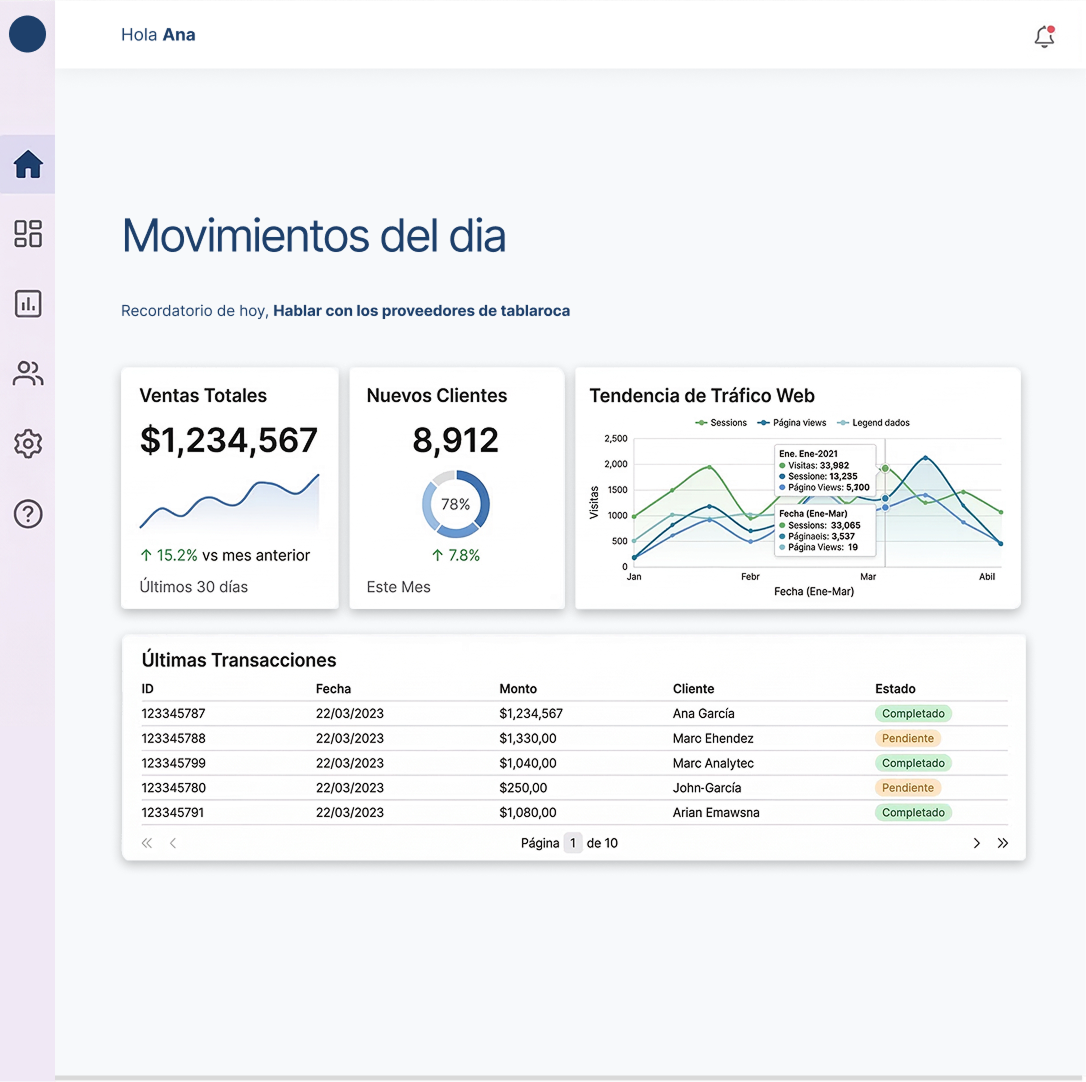
Task: Click the Ene. Ene-2021 chart tooltip
Action: click(824, 470)
